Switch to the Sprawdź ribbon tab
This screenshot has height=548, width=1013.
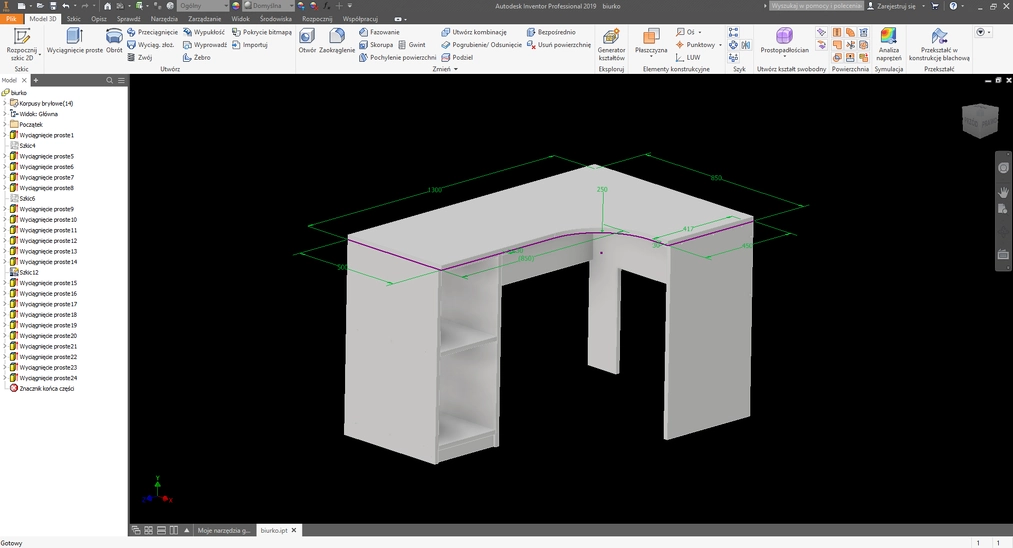click(129, 19)
